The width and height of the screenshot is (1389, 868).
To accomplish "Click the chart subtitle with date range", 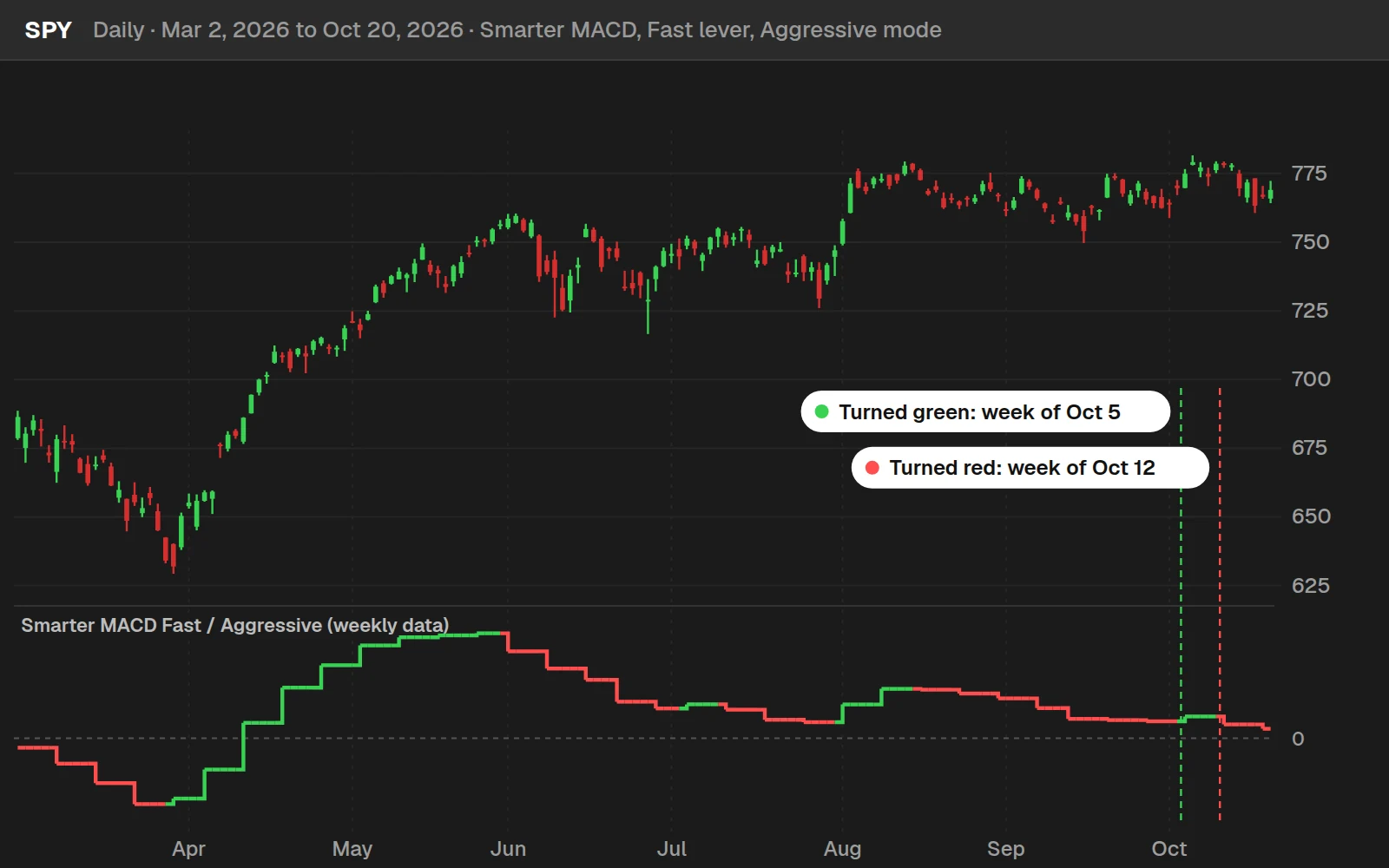I will pyautogui.click(x=517, y=30).
